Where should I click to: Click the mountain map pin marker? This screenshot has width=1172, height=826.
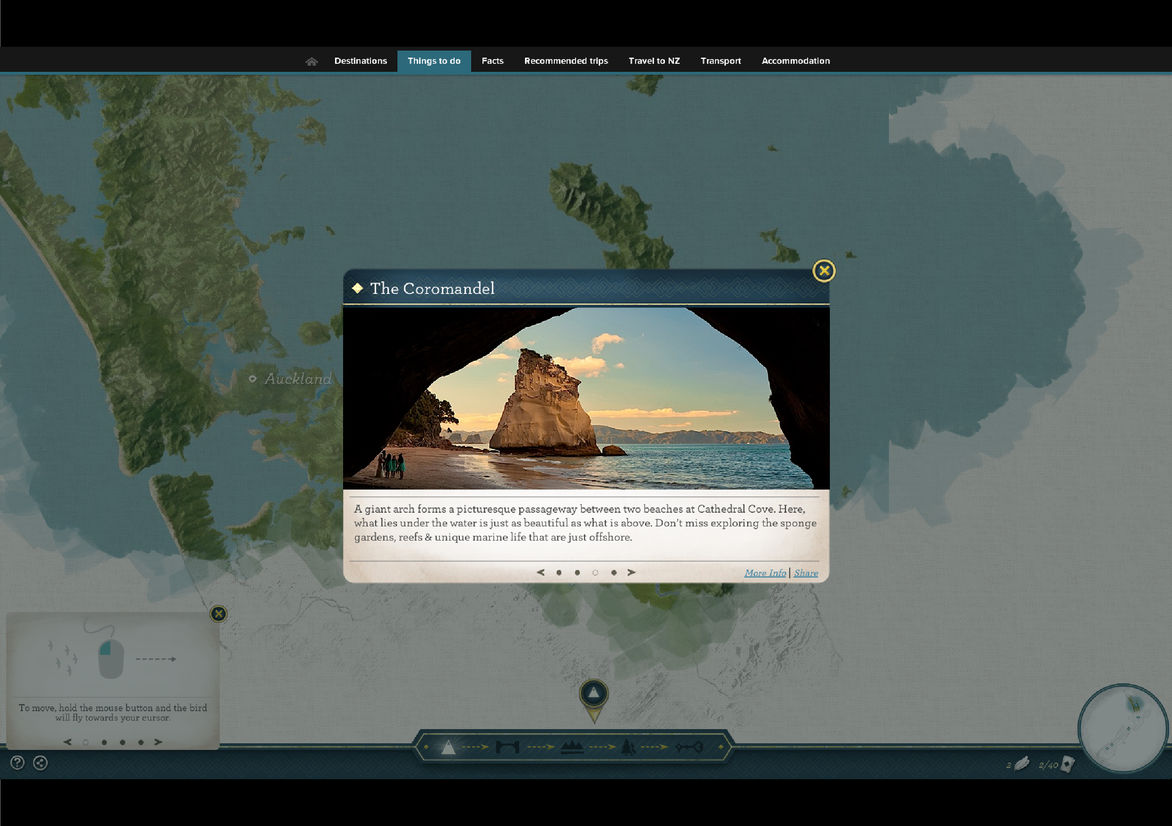[x=594, y=696]
